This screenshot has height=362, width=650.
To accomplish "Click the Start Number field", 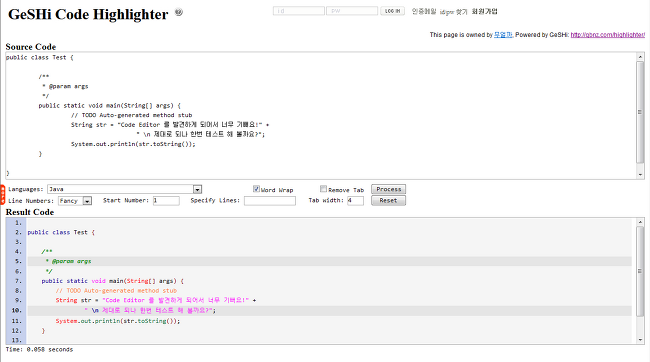I will tap(166, 201).
